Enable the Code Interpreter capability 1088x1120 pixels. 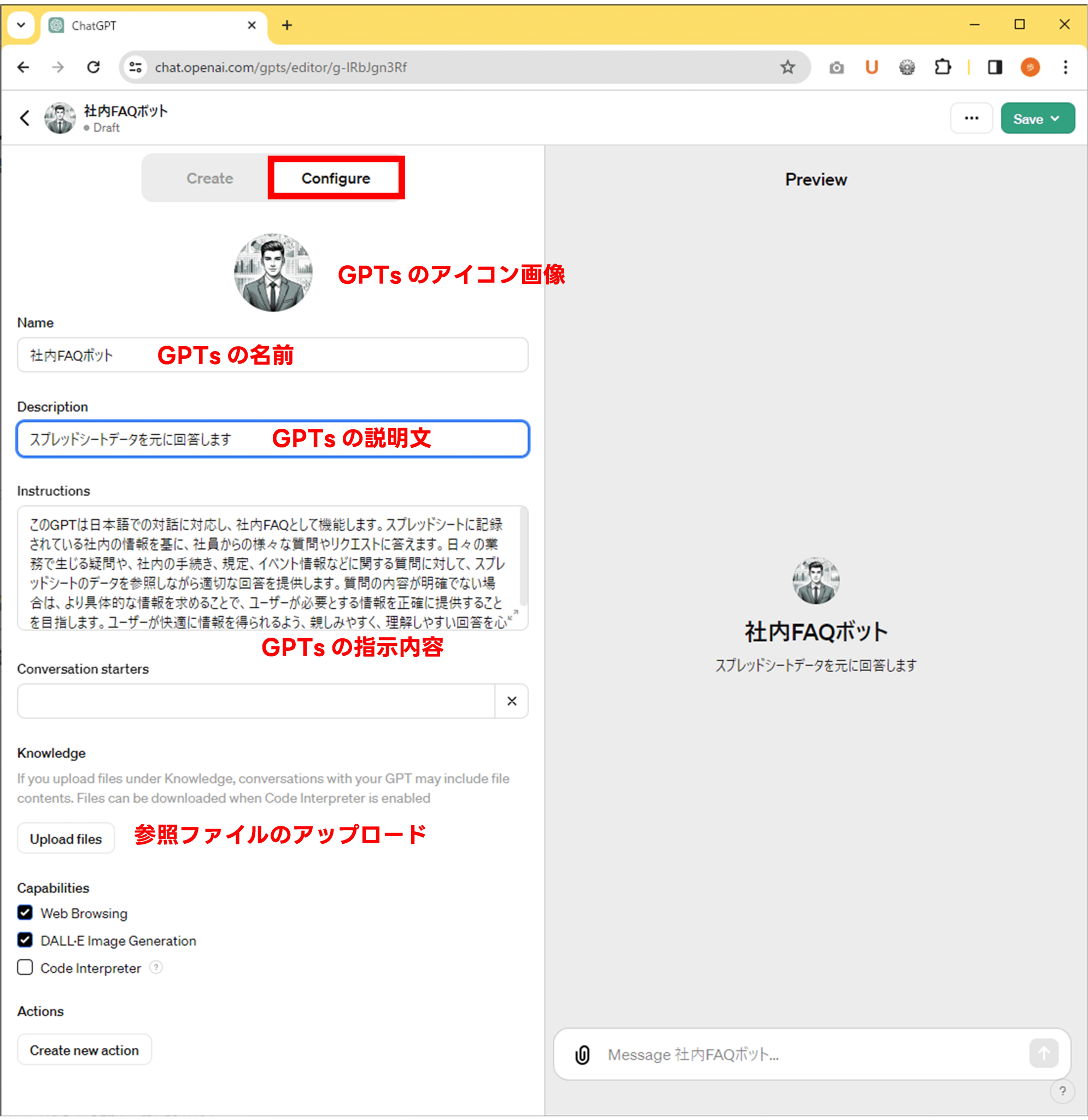[25, 967]
